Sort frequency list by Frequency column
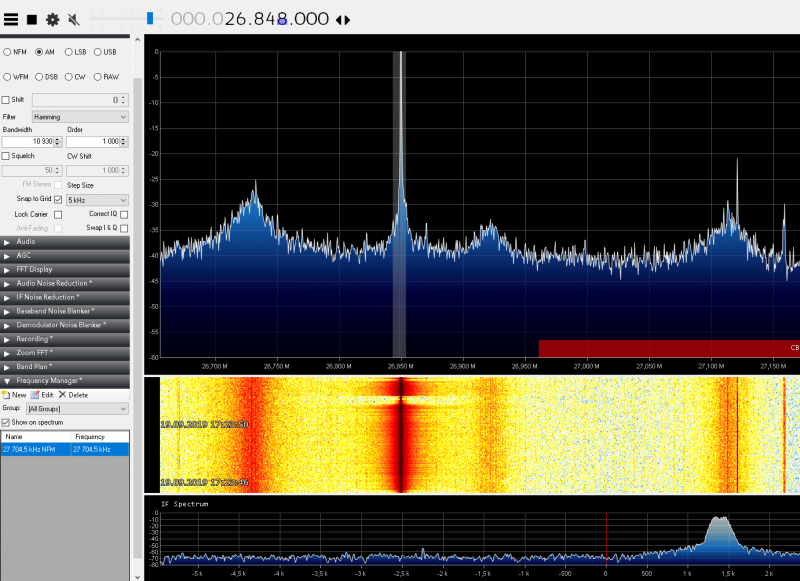The height and width of the screenshot is (581, 800). pos(100,437)
